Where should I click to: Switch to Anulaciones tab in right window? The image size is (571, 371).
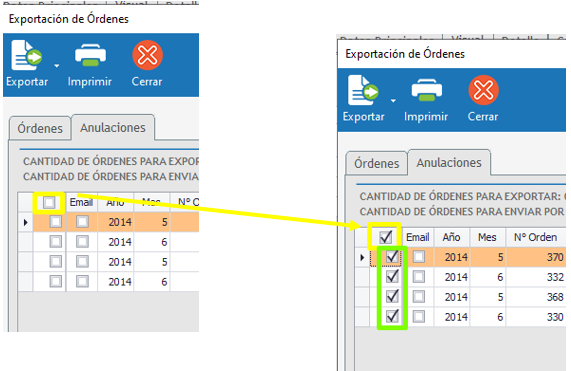[449, 162]
